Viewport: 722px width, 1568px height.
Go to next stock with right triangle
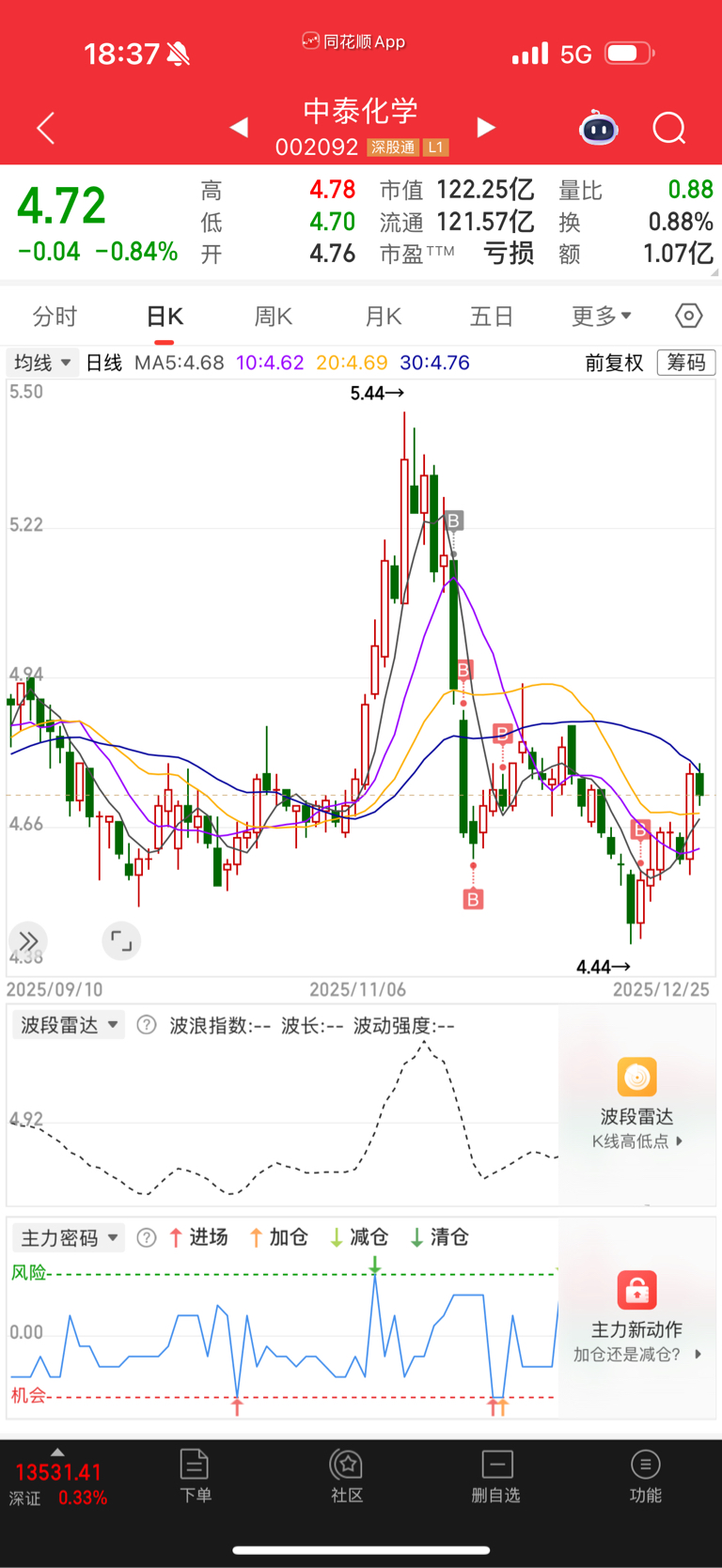485,127
